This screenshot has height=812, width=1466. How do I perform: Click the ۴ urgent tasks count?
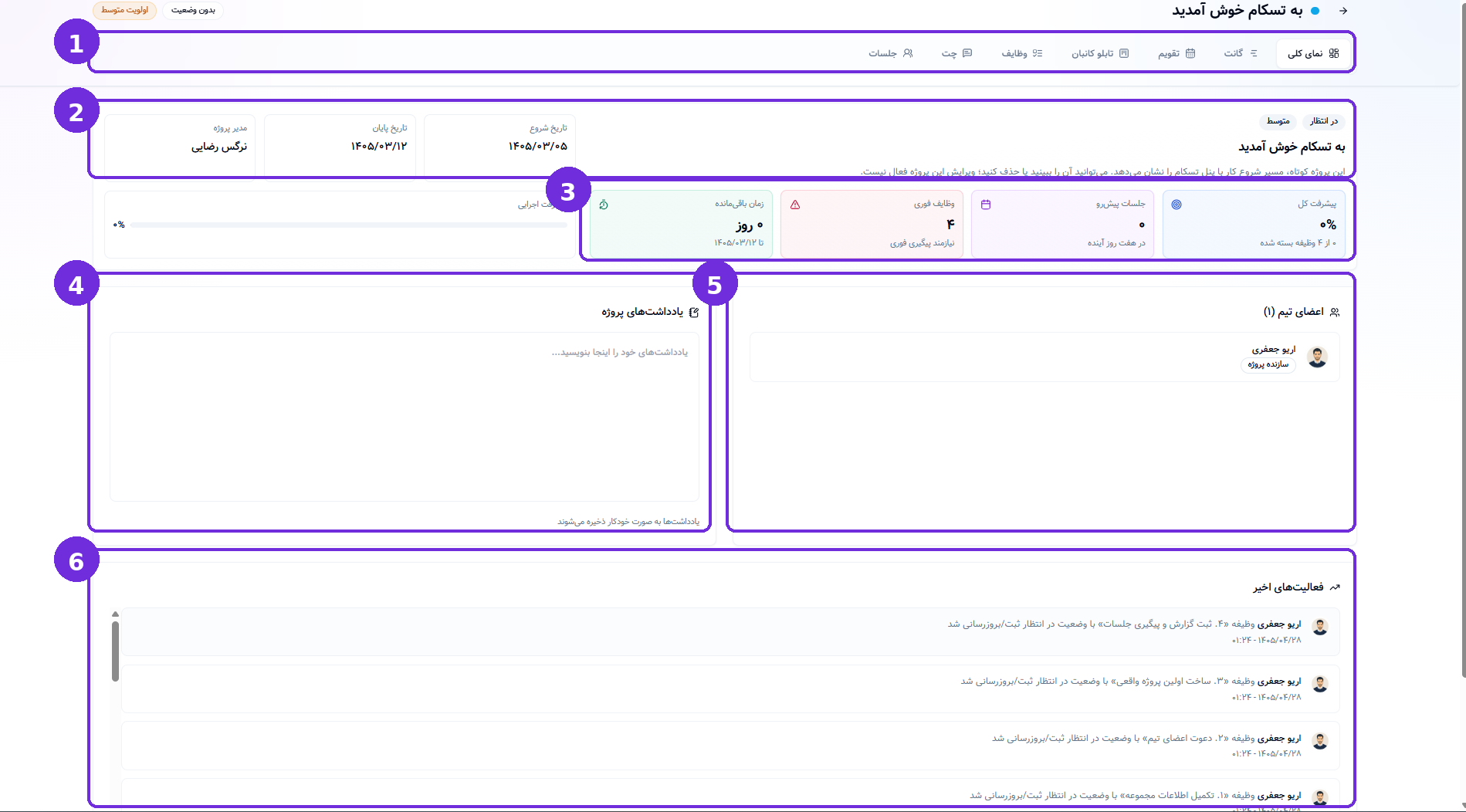pyautogui.click(x=950, y=224)
